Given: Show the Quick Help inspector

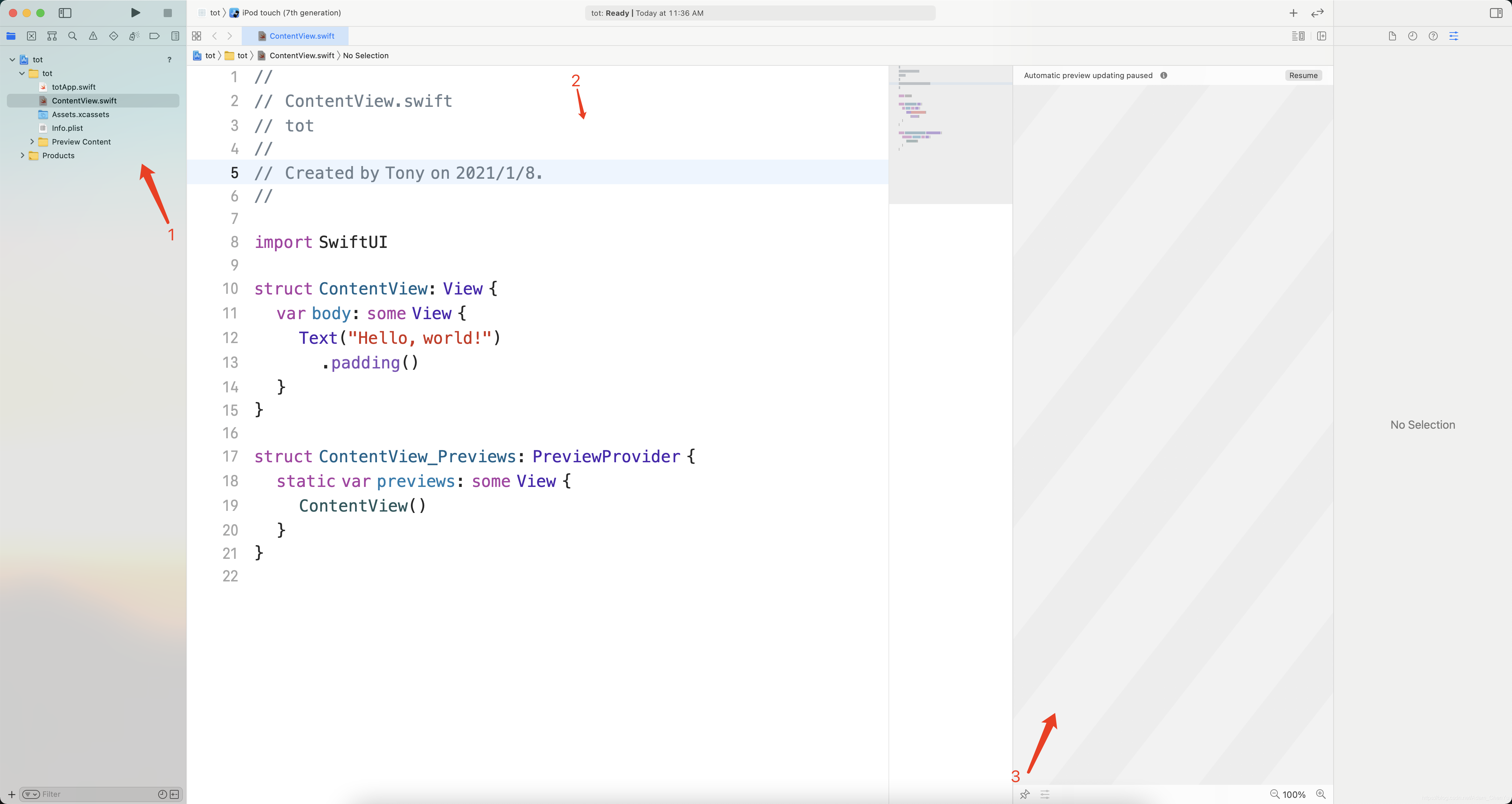Looking at the screenshot, I should pyautogui.click(x=1433, y=36).
